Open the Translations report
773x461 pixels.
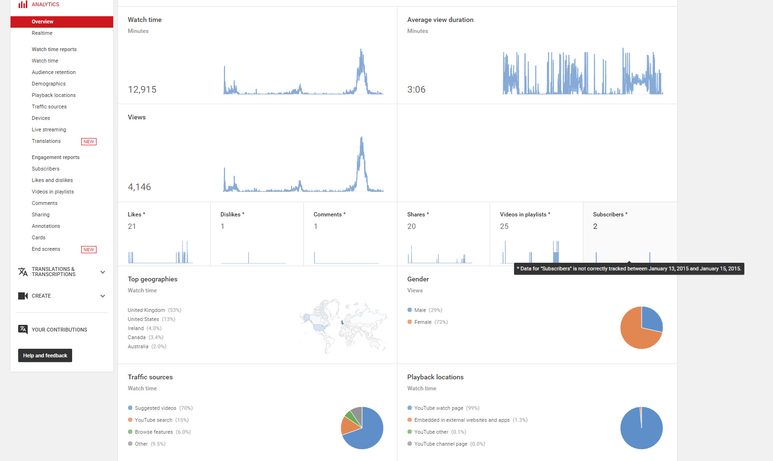point(46,141)
